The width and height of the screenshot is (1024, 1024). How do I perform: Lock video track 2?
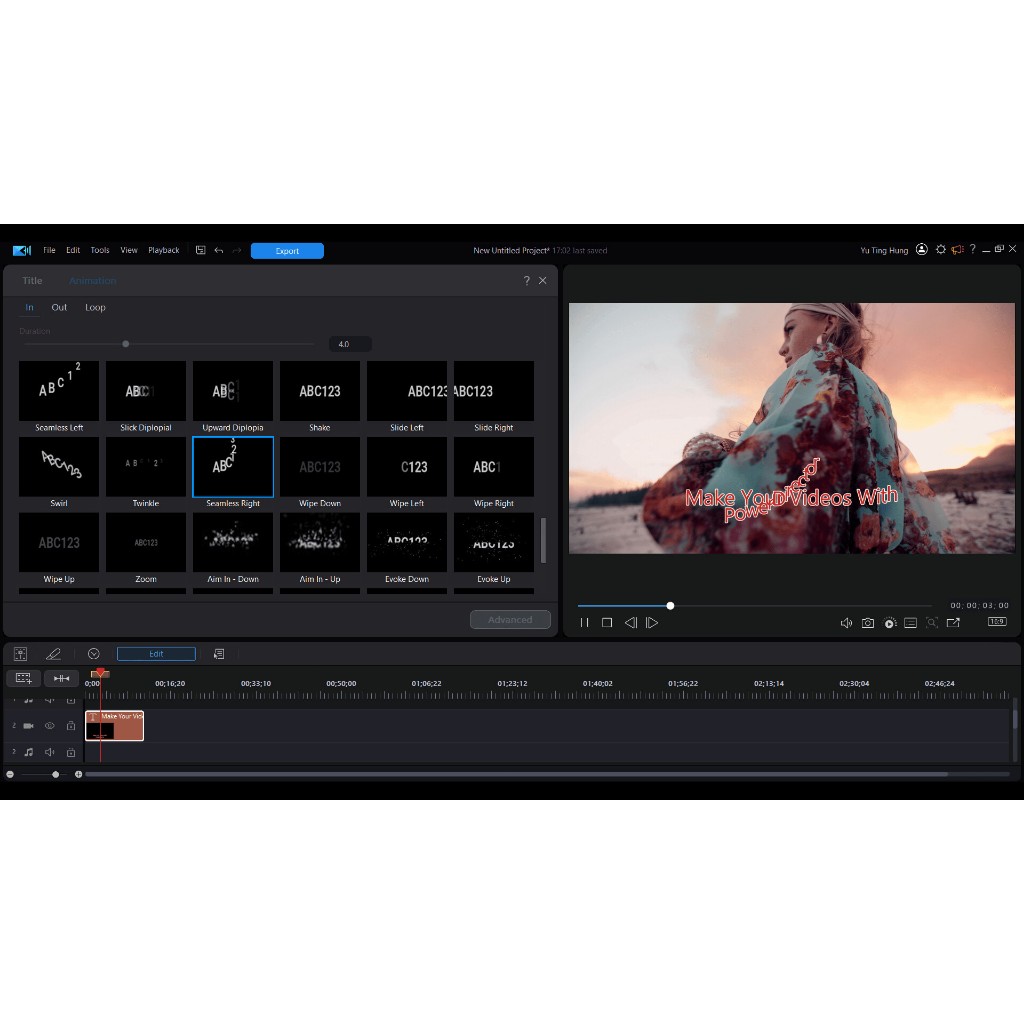pos(71,726)
